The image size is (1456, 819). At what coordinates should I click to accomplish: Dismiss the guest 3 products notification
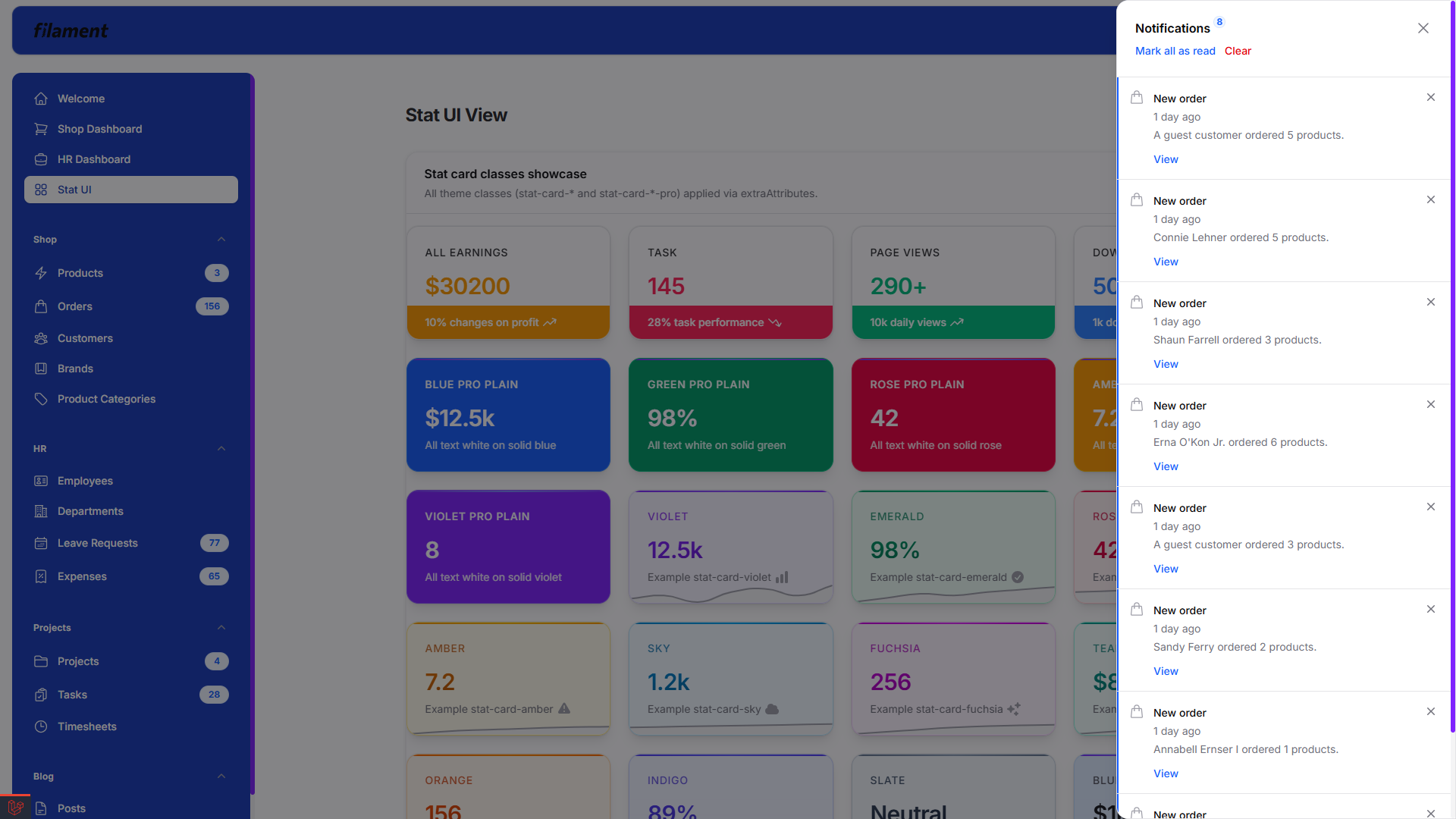(x=1431, y=507)
